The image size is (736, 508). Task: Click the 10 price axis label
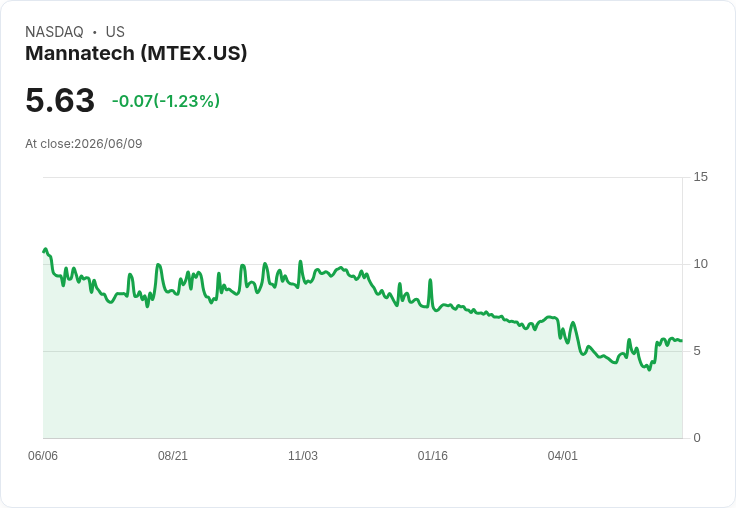click(700, 264)
